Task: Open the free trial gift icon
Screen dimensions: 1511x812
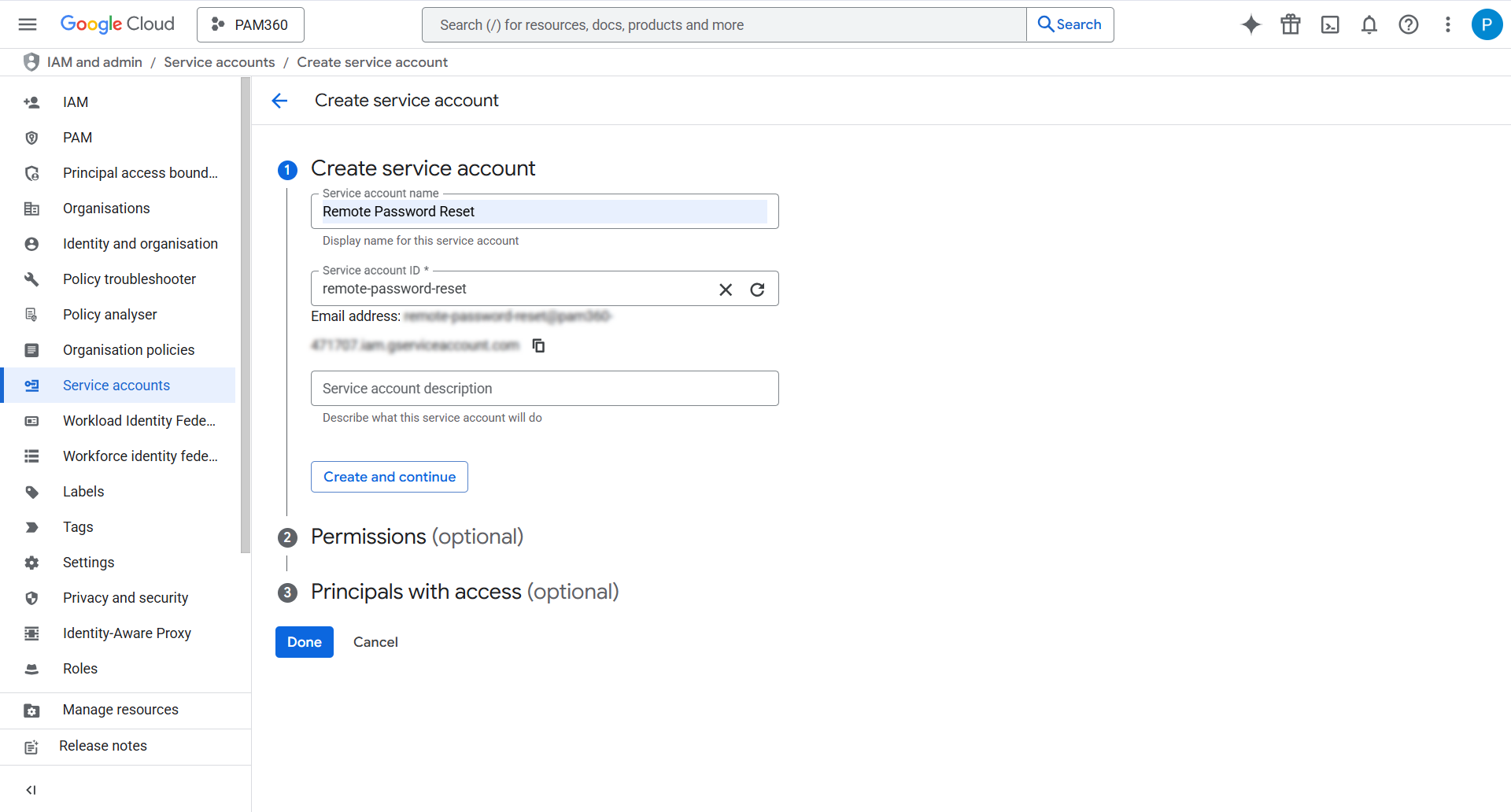Action: 1290,24
